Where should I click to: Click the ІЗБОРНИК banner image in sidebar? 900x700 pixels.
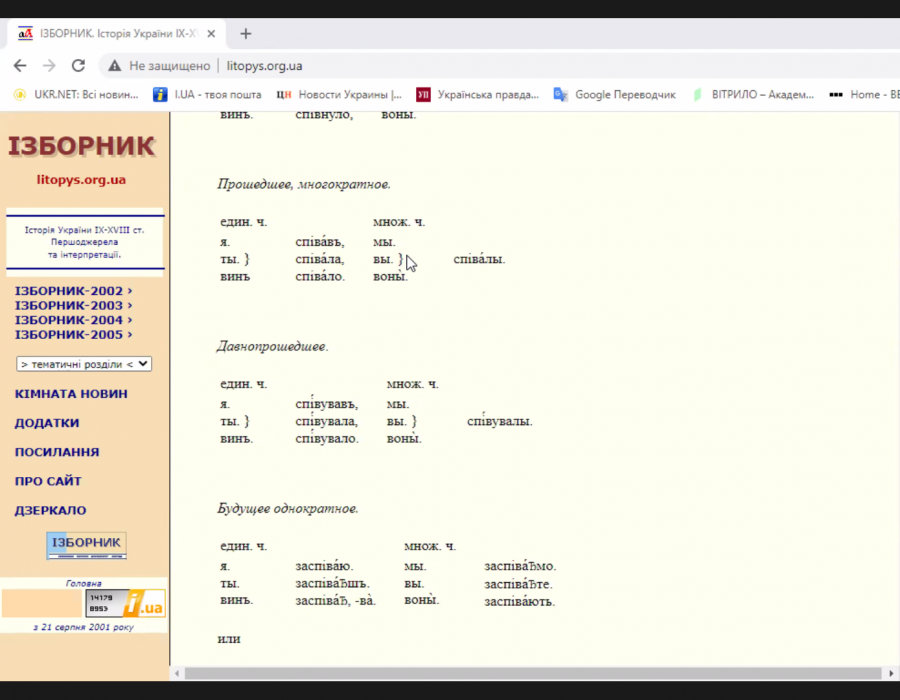click(x=86, y=544)
